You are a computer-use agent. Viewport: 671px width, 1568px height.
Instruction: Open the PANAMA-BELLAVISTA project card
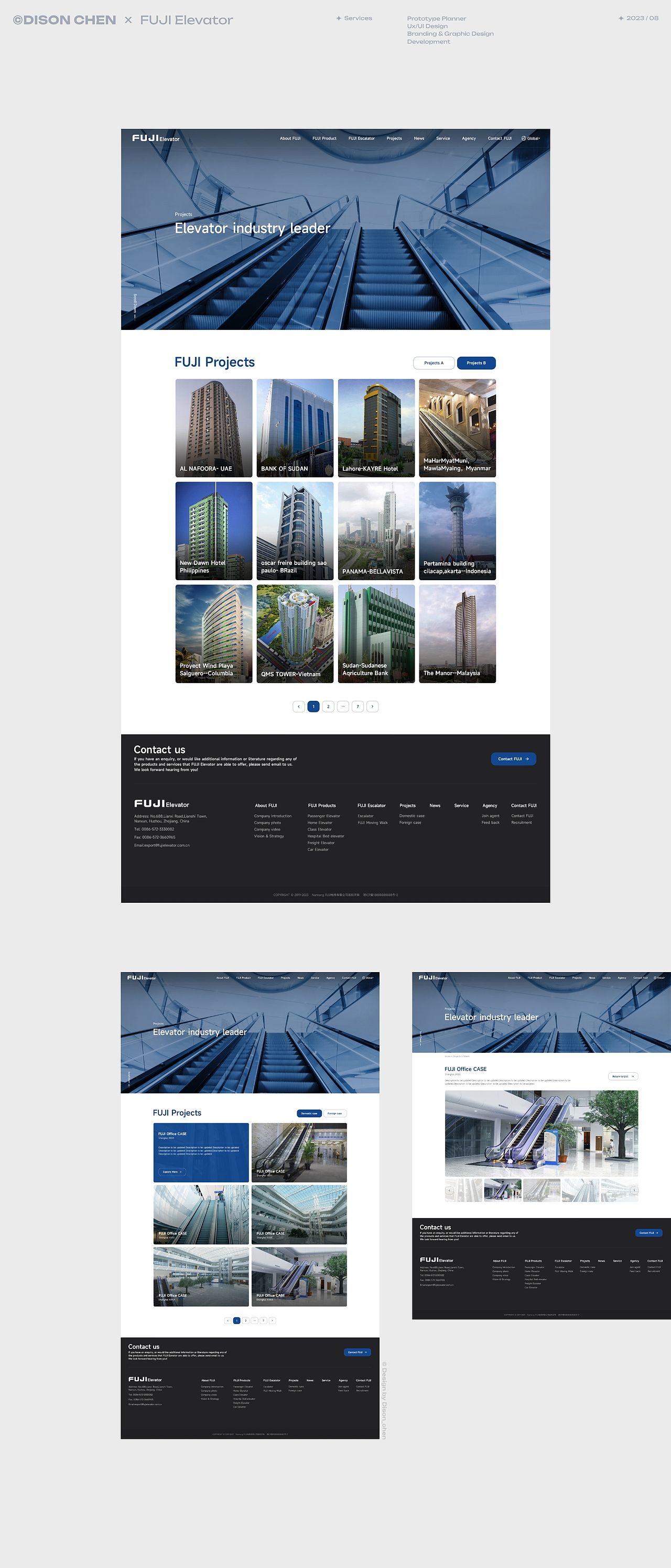tap(376, 531)
